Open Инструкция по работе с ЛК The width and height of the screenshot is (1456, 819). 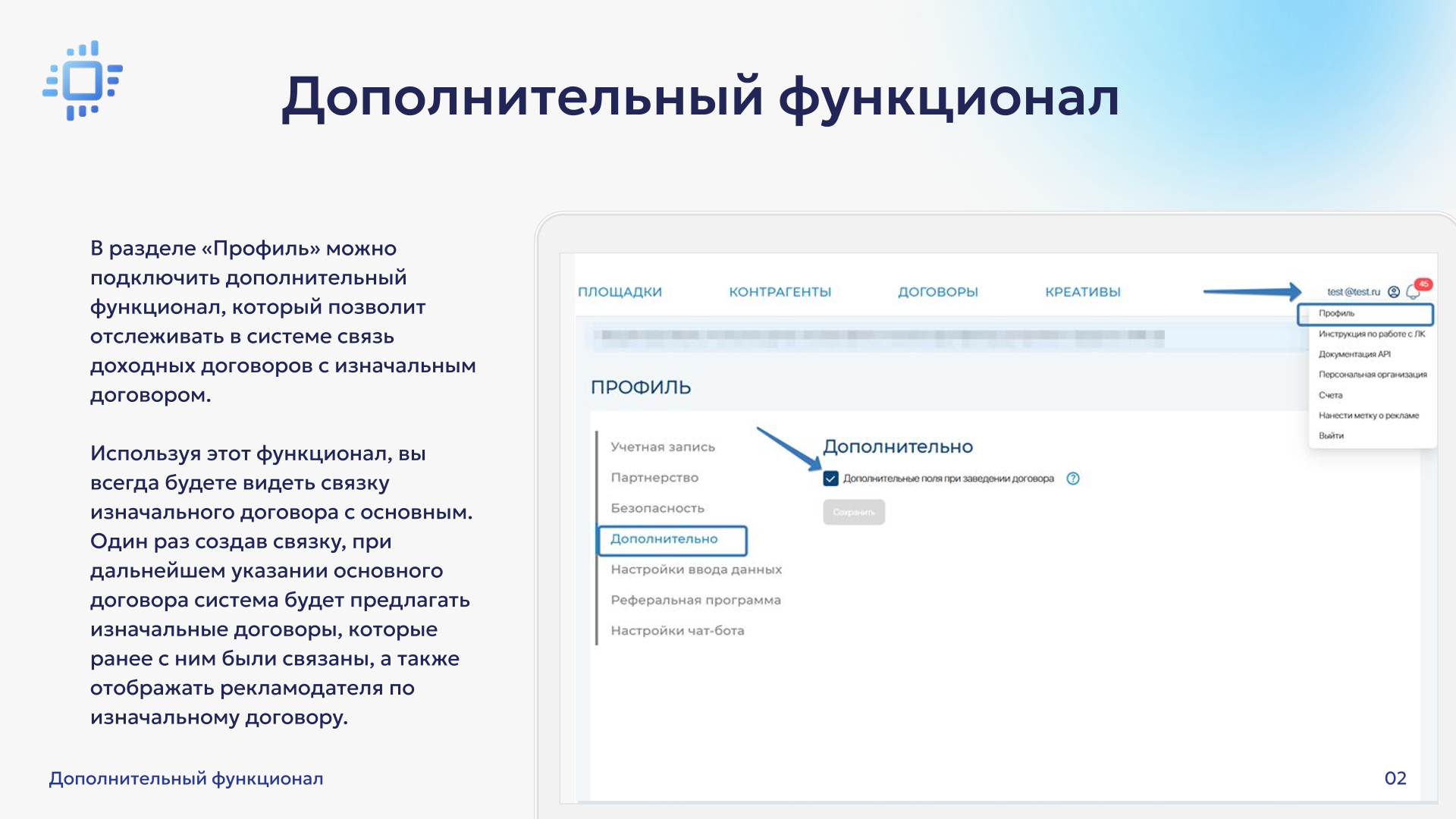click(1371, 334)
